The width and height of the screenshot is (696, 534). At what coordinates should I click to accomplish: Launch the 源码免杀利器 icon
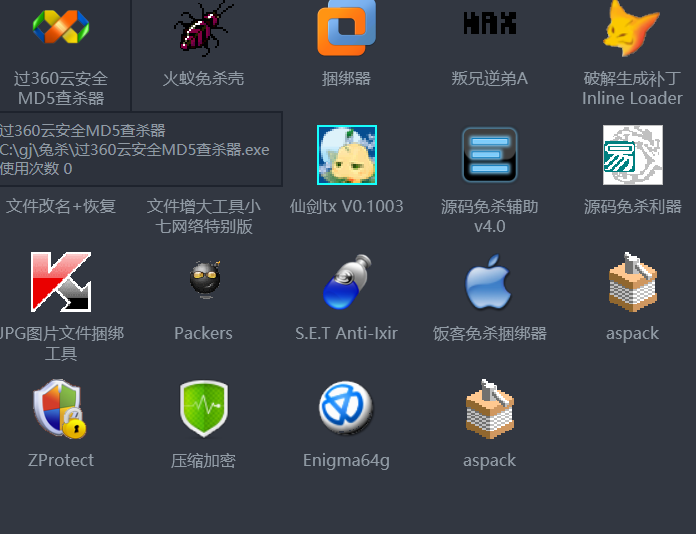633,155
